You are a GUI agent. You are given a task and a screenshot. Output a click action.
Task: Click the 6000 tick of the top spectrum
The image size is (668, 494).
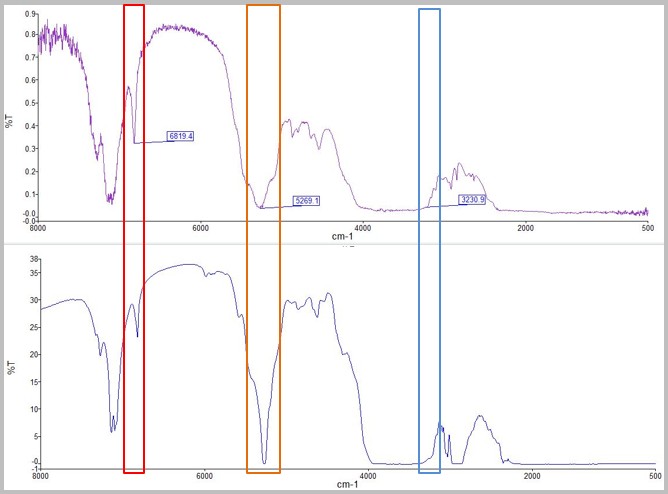(x=200, y=228)
